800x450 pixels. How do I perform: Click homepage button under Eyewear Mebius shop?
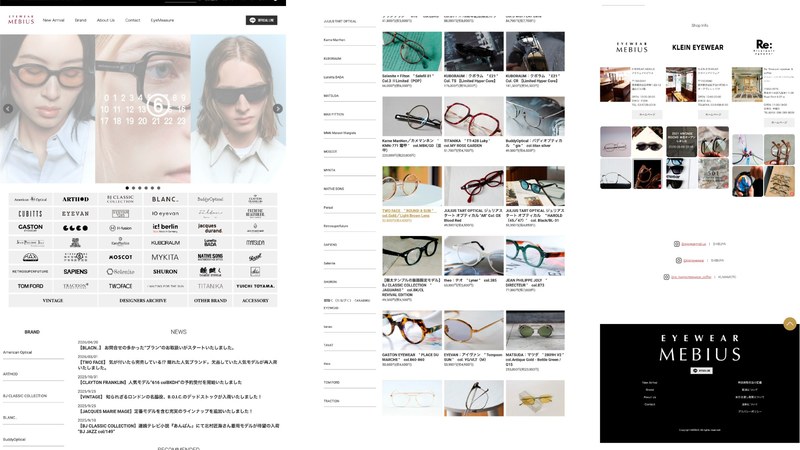pyautogui.click(x=647, y=115)
